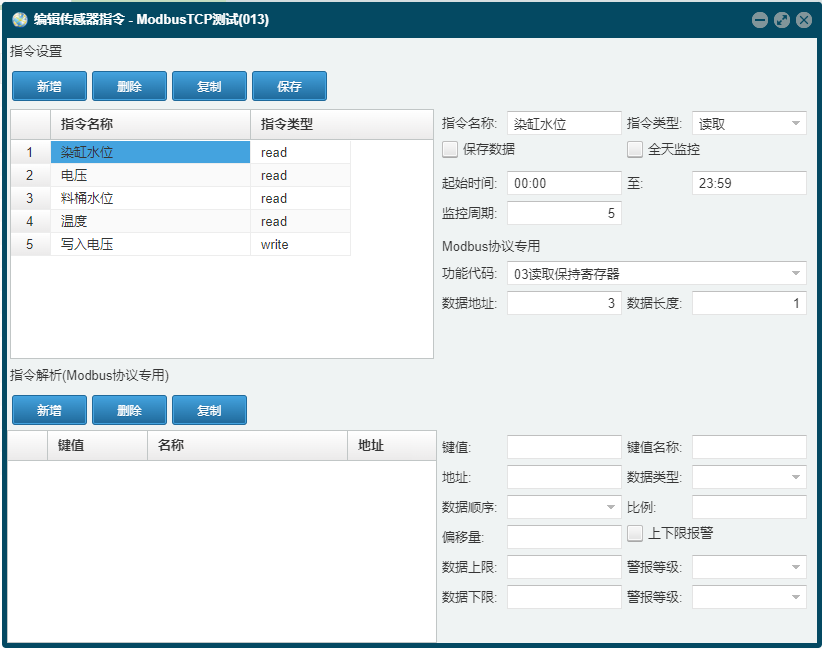
Task: Click top 删除 button in 指令设置
Action: point(129,86)
